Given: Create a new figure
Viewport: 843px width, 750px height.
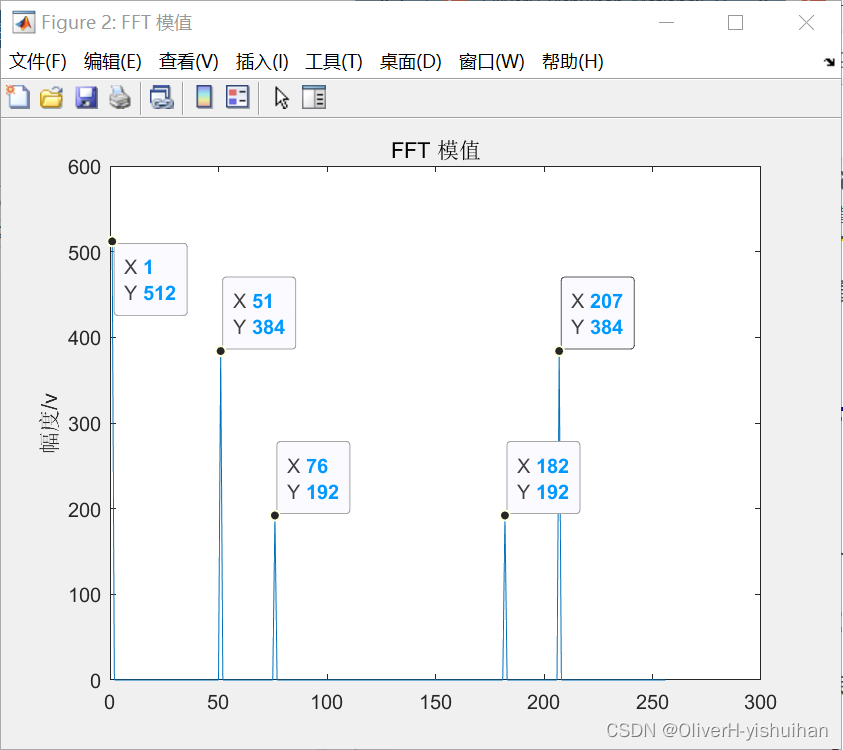Looking at the screenshot, I should point(18,97).
